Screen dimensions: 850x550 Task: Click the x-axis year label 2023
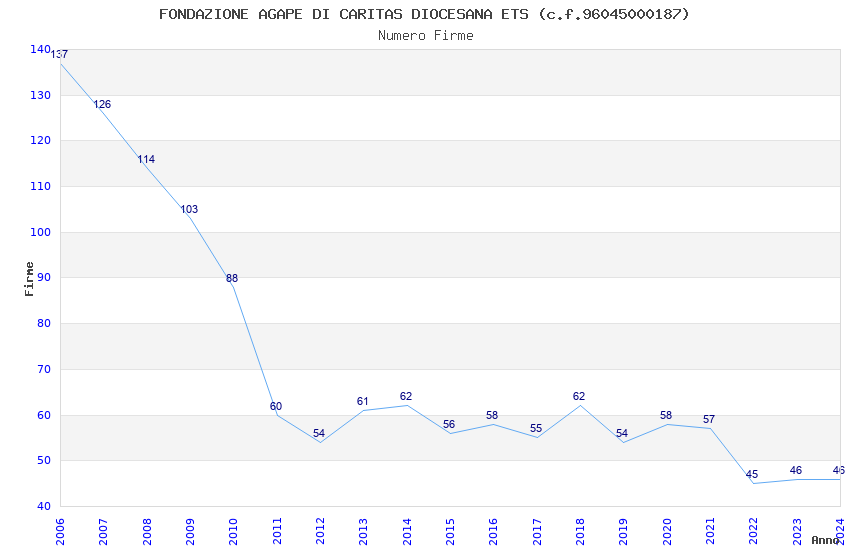[797, 532]
